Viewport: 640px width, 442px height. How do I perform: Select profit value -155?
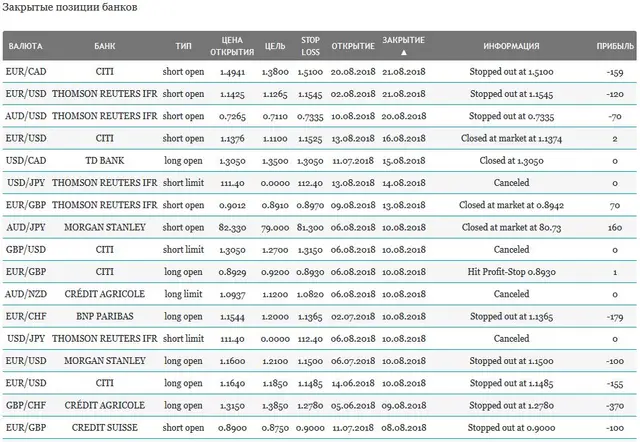pos(615,383)
